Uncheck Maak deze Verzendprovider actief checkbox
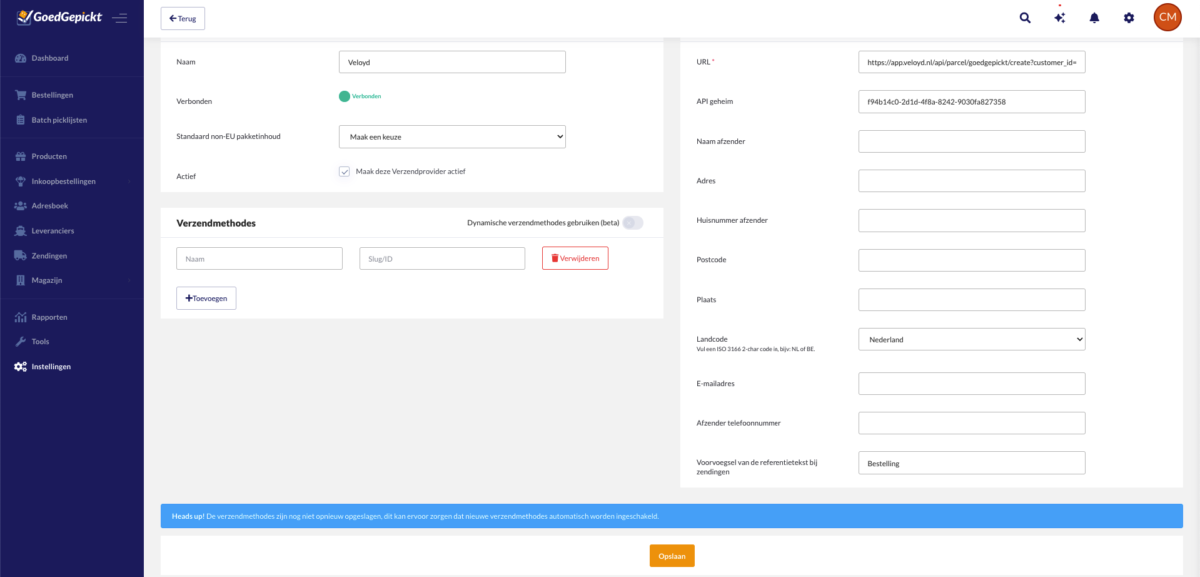Image resolution: width=1200 pixels, height=577 pixels. (x=345, y=172)
